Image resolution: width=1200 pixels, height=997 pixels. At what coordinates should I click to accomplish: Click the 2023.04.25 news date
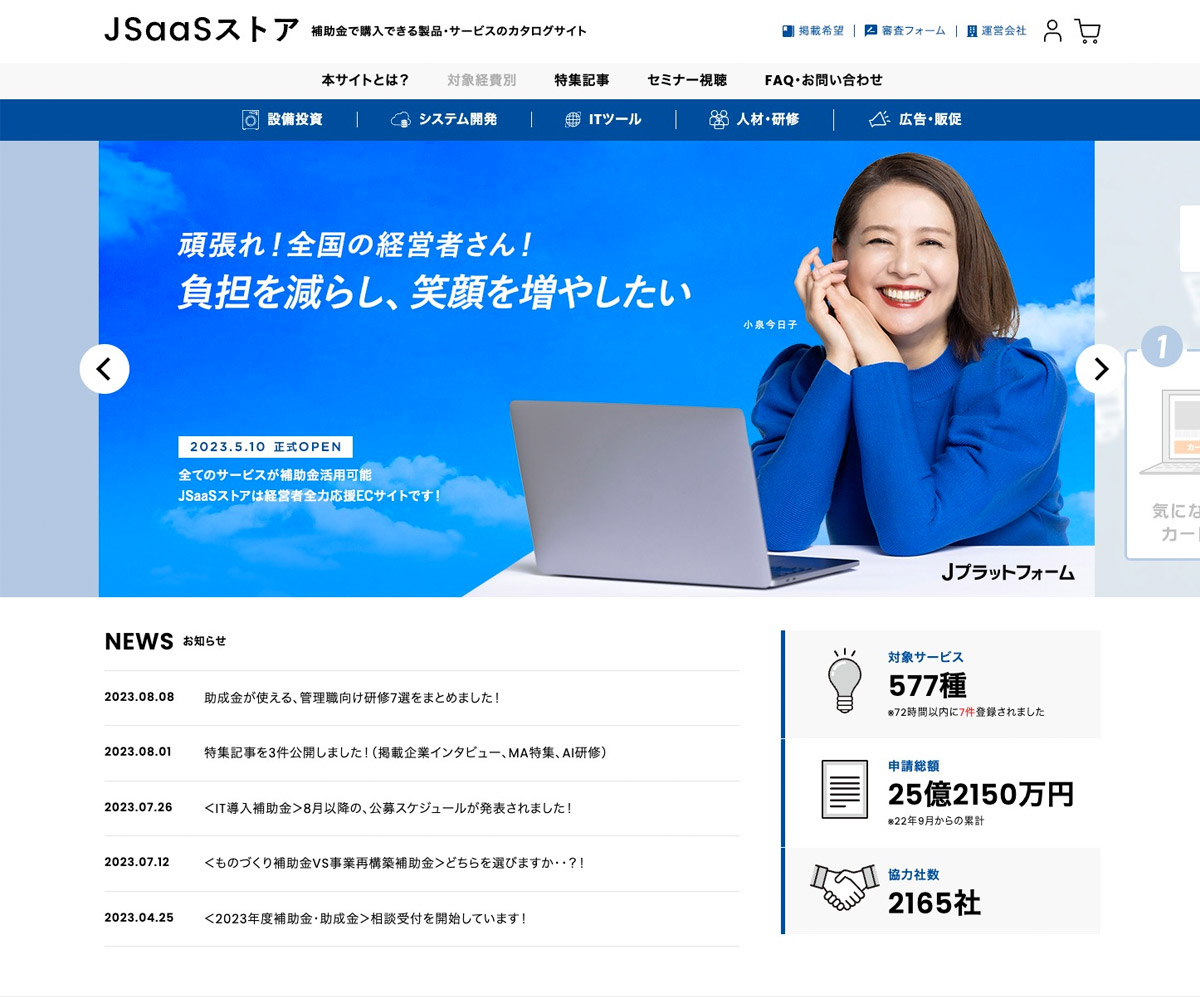tap(139, 917)
